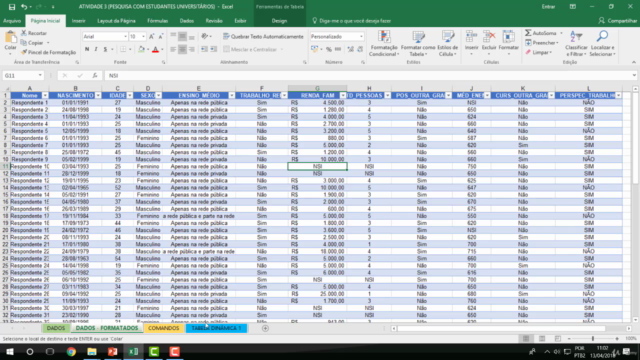Click Entrar to sign in
Viewport: 640px width, 360px height.
(548, 7)
